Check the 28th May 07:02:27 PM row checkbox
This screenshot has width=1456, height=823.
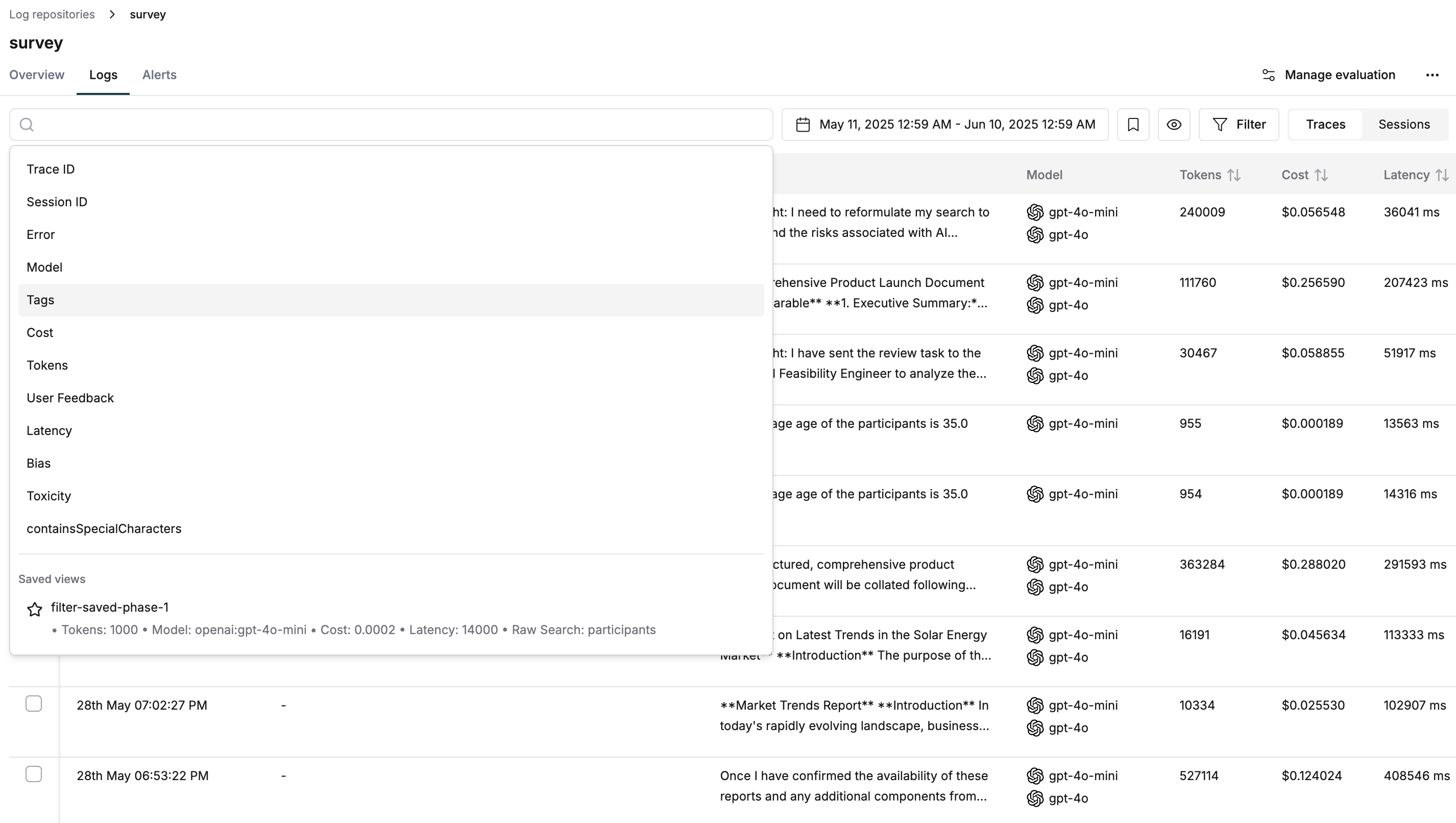click(x=34, y=704)
